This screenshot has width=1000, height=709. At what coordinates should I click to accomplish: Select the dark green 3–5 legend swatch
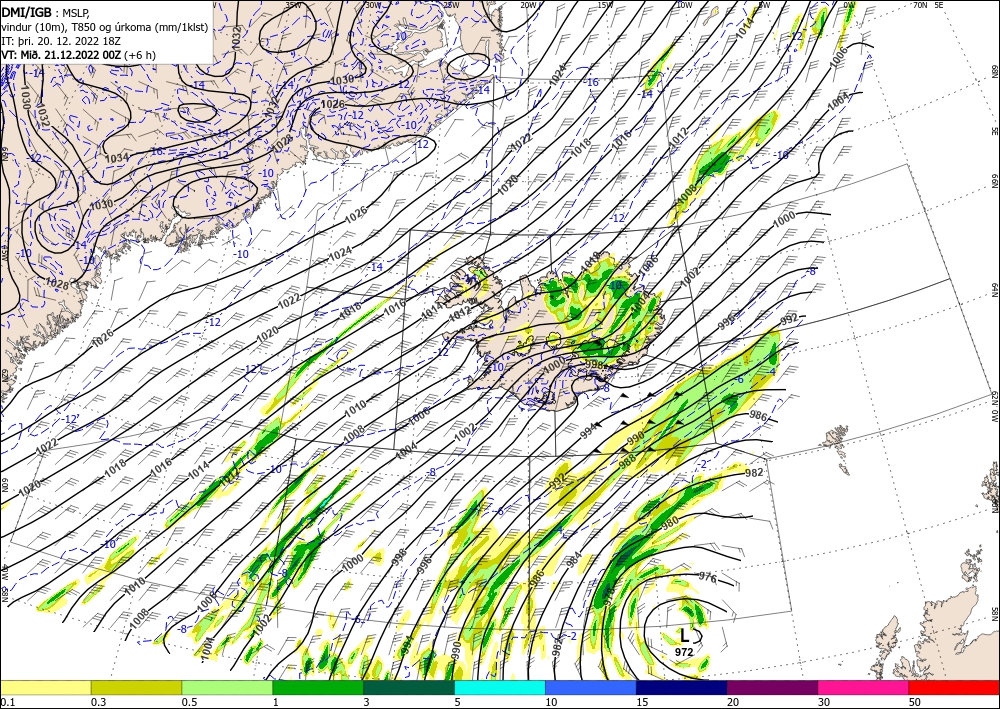coord(409,687)
